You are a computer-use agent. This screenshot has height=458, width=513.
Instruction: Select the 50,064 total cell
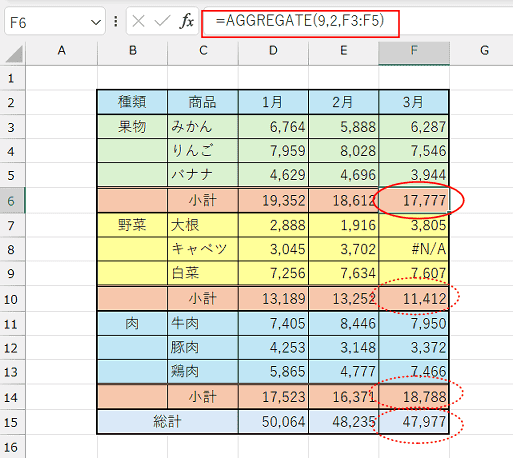coord(274,422)
